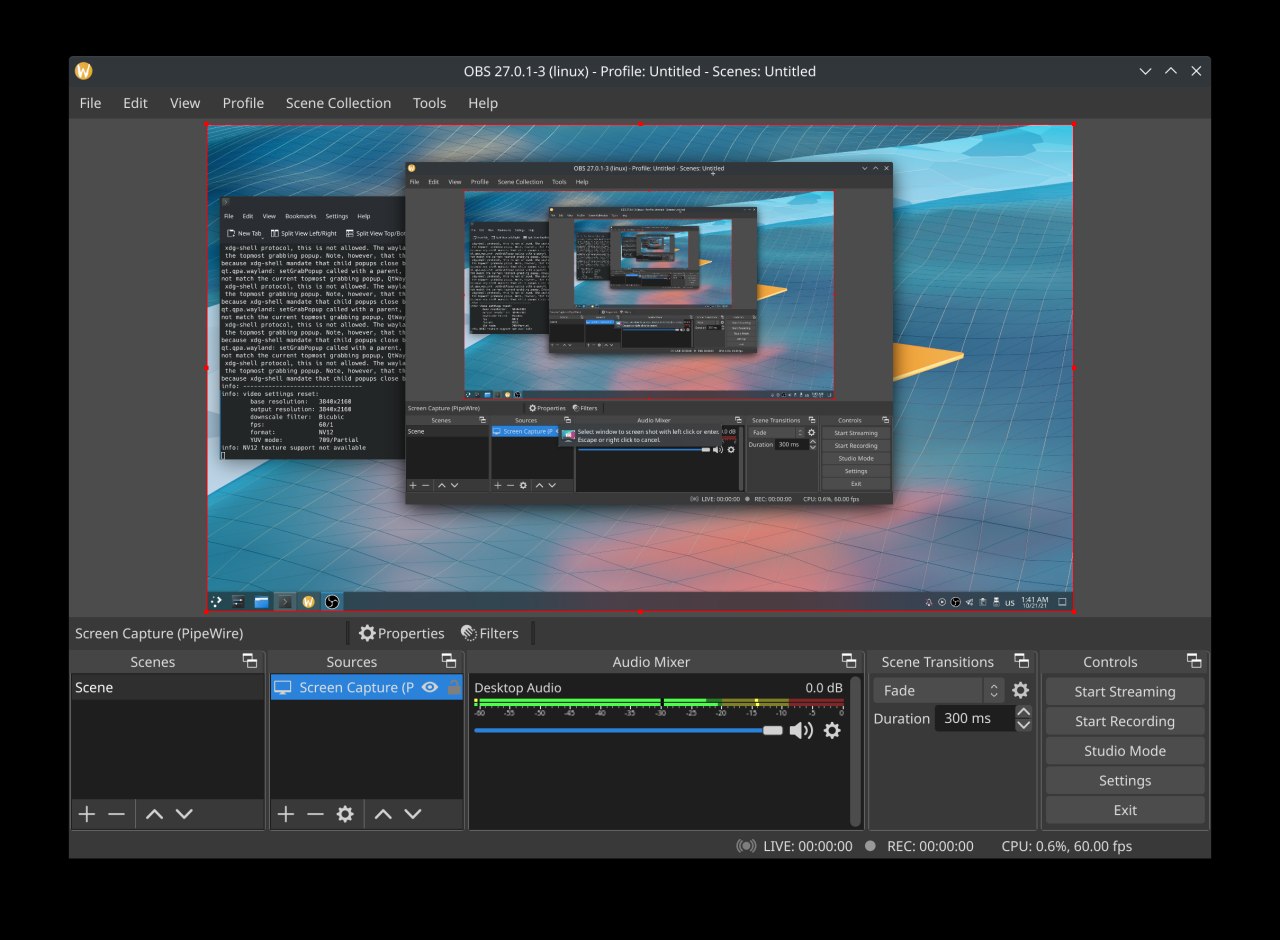Increase transition Duration with up arrow
Viewport: 1280px width, 940px height.
(1023, 712)
